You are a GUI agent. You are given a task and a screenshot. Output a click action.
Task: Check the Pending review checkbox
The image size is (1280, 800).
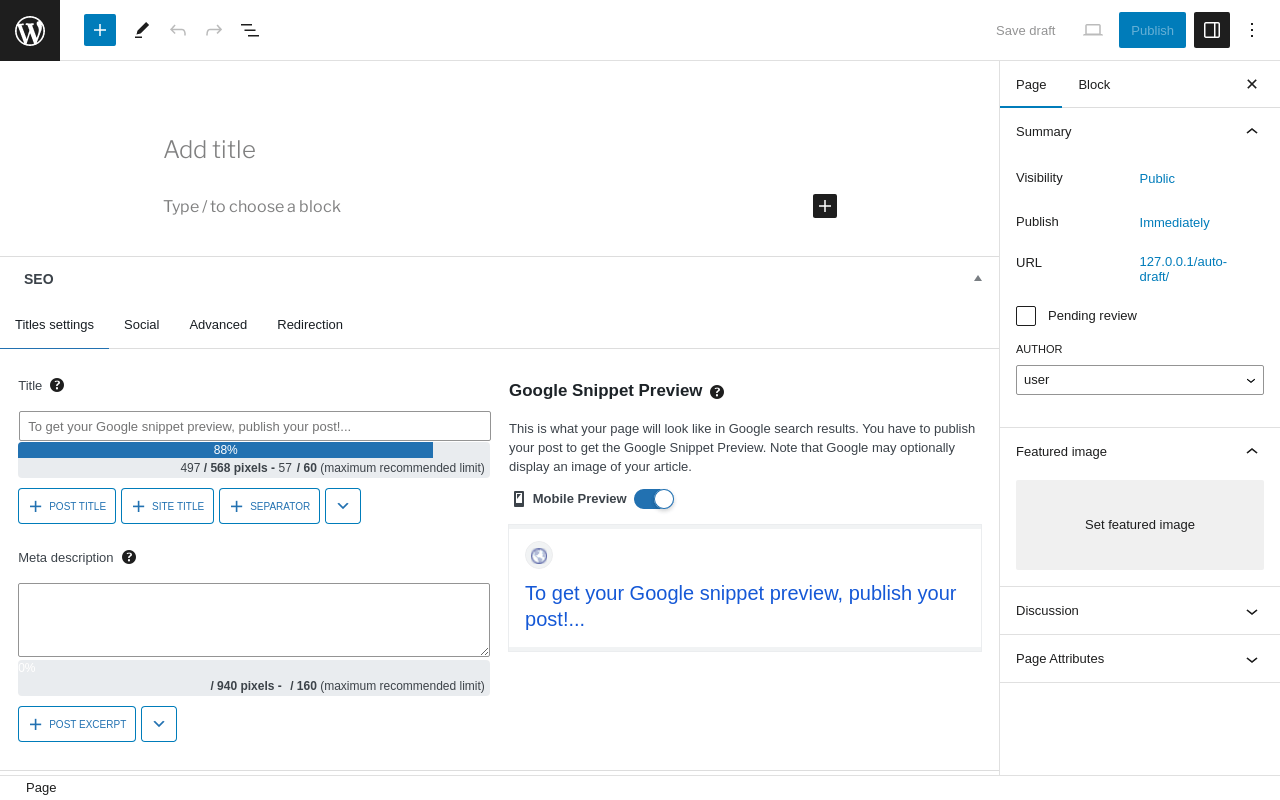tap(1026, 316)
